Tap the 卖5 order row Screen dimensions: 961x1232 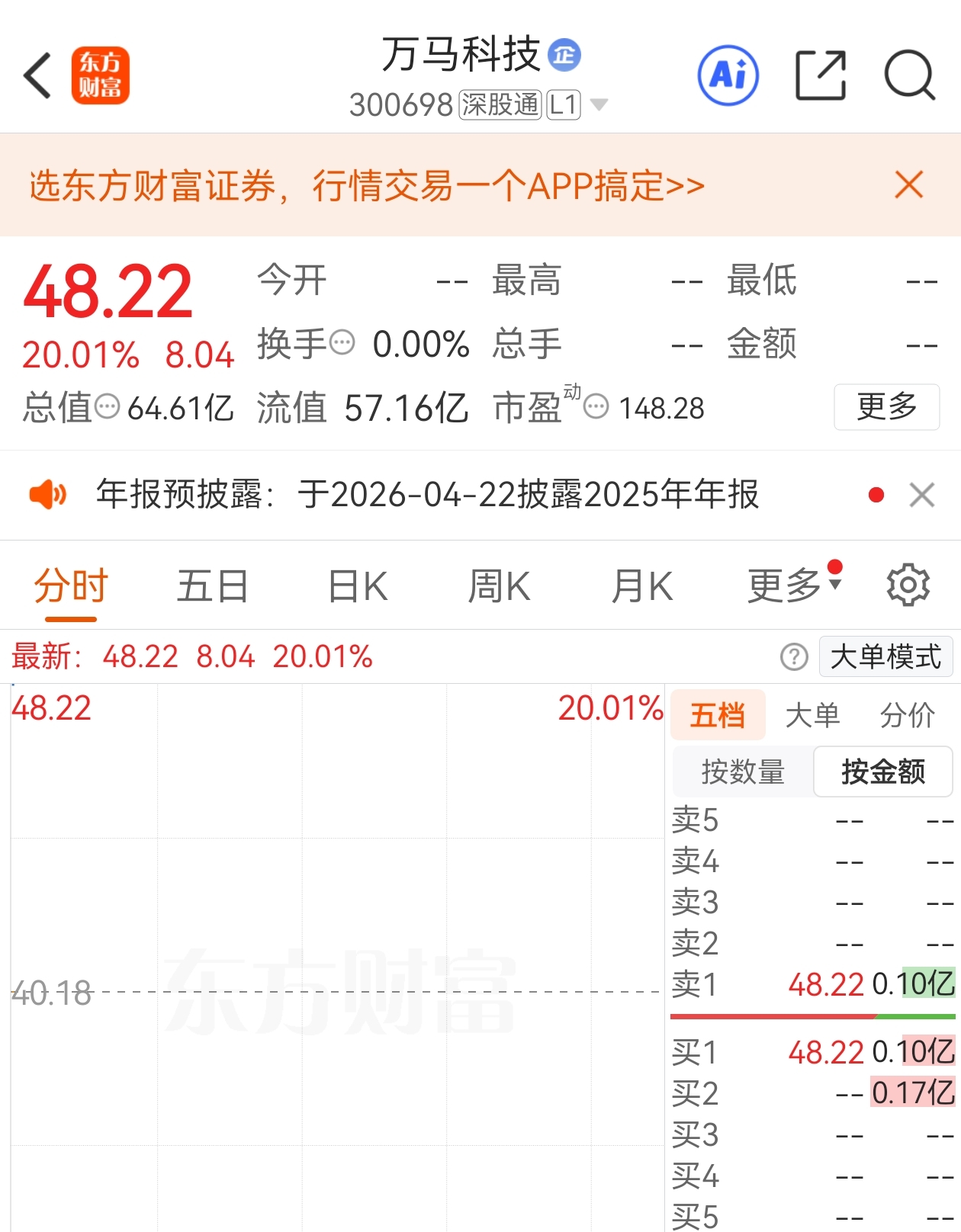click(812, 820)
